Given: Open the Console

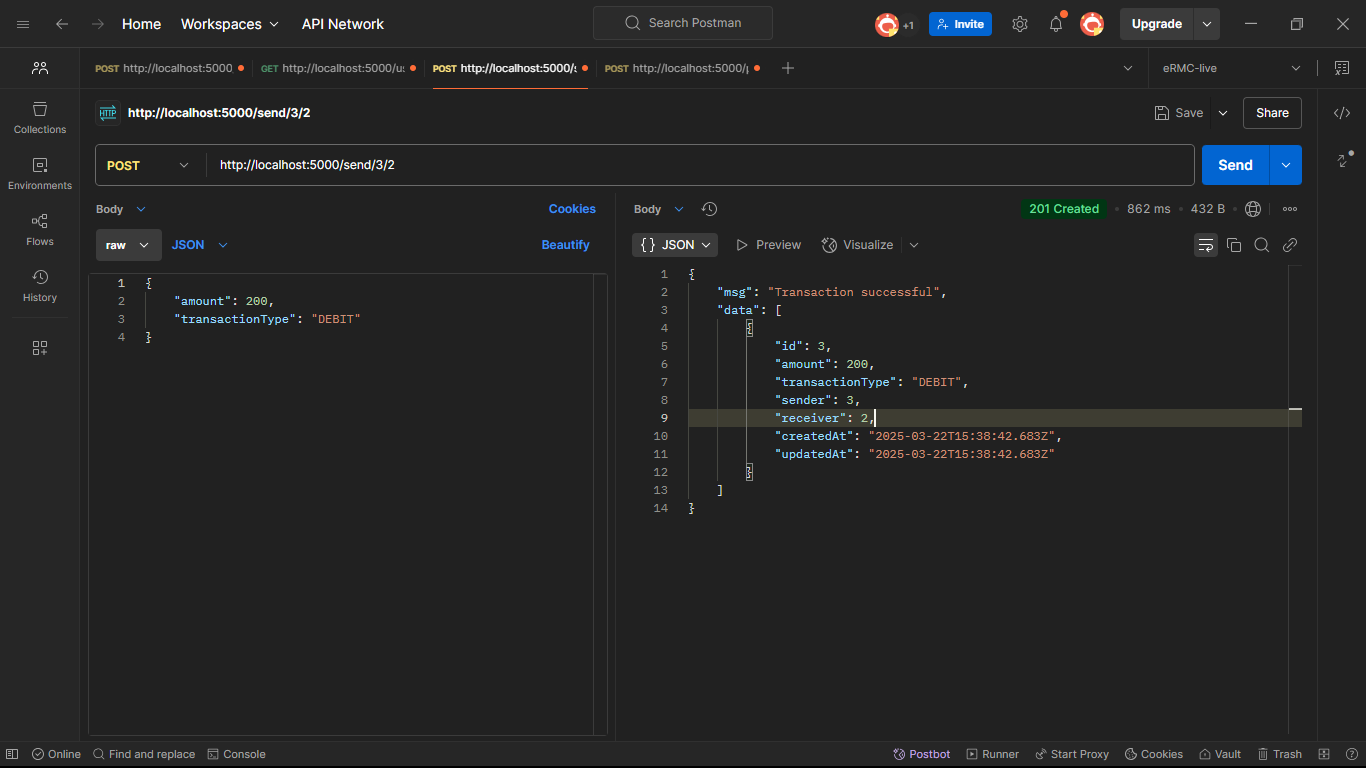Looking at the screenshot, I should click(x=237, y=754).
